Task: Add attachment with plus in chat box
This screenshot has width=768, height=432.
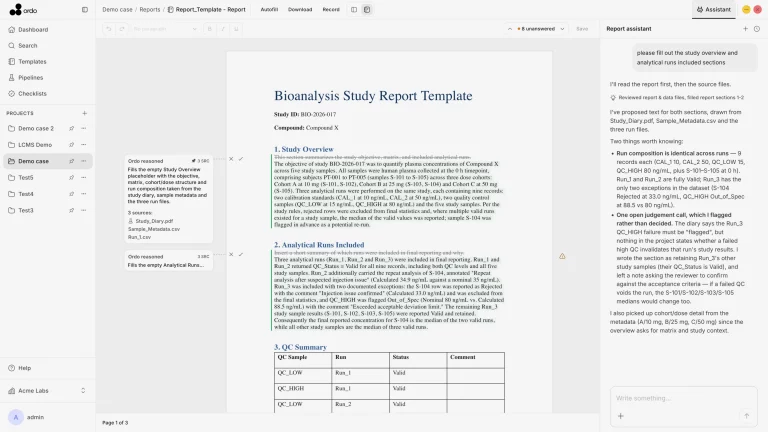Action: pos(621,416)
